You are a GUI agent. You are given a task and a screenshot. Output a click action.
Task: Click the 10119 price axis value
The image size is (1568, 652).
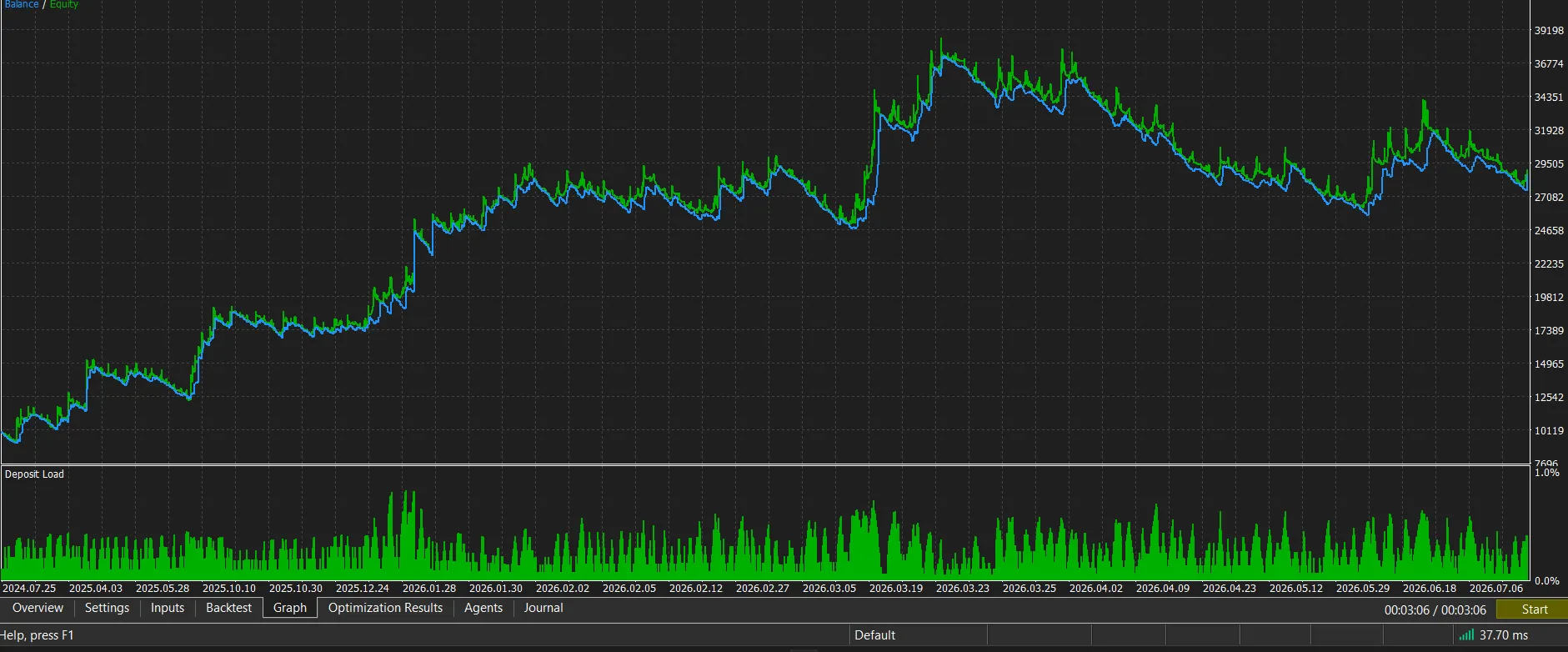pyautogui.click(x=1549, y=431)
